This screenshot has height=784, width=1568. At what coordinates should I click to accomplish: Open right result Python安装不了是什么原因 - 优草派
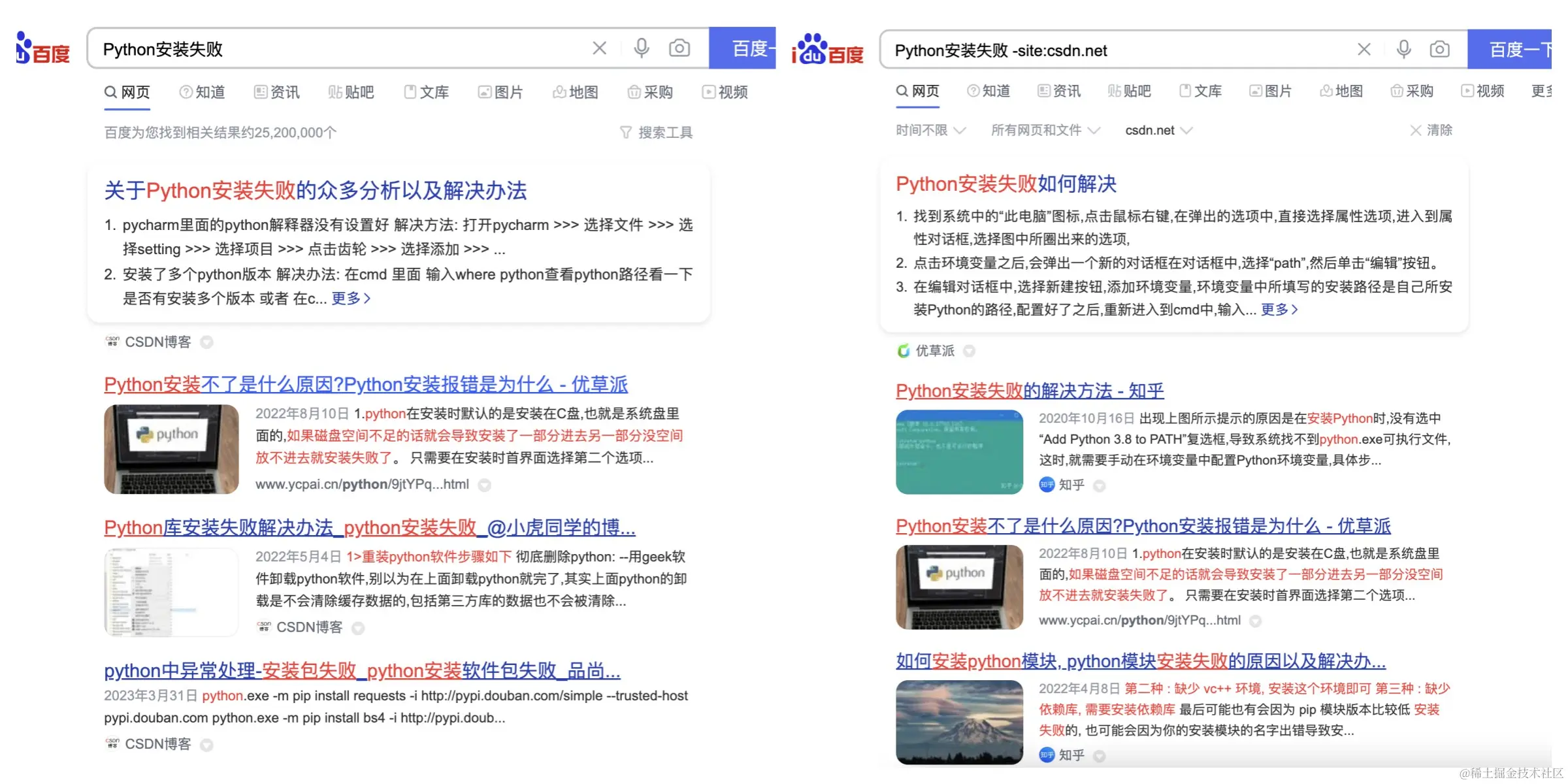click(x=1143, y=526)
